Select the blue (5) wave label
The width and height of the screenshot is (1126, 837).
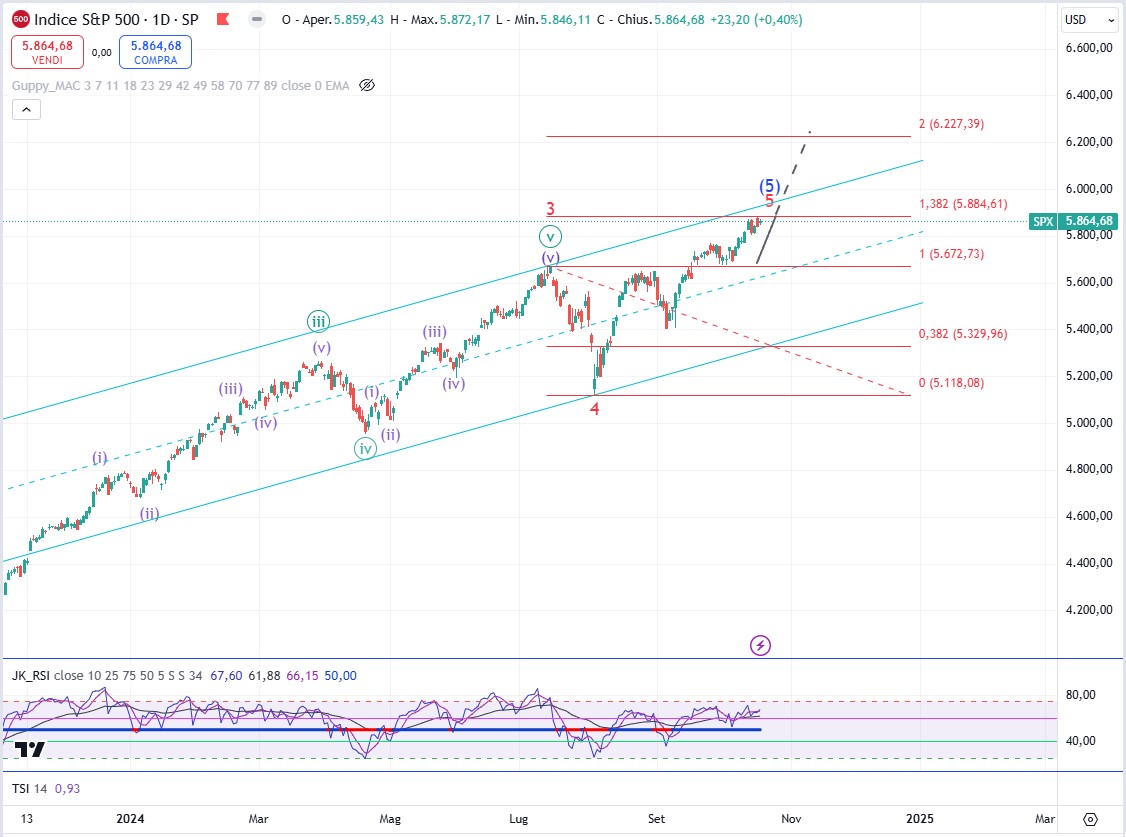pyautogui.click(x=770, y=187)
